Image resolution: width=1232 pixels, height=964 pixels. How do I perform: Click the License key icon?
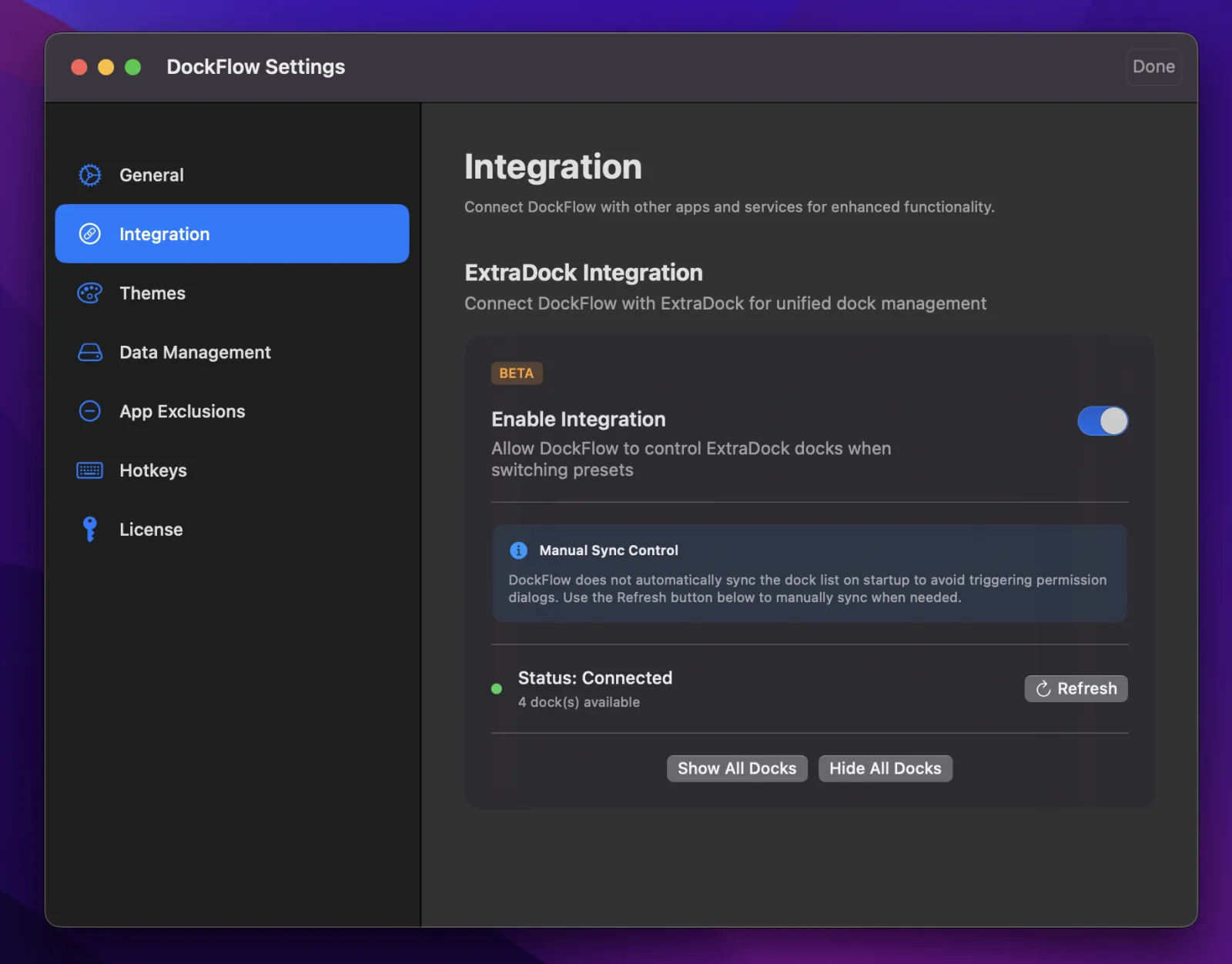point(90,529)
